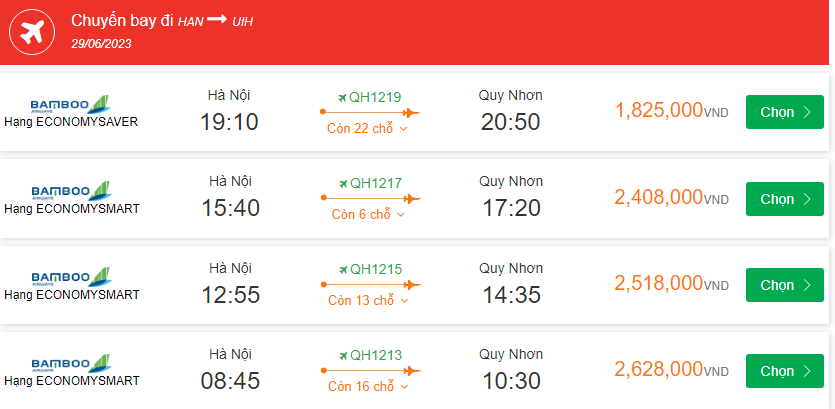Image resolution: width=835 pixels, height=409 pixels.
Task: Click the green plane icon beside QH1217
Action: (342, 183)
